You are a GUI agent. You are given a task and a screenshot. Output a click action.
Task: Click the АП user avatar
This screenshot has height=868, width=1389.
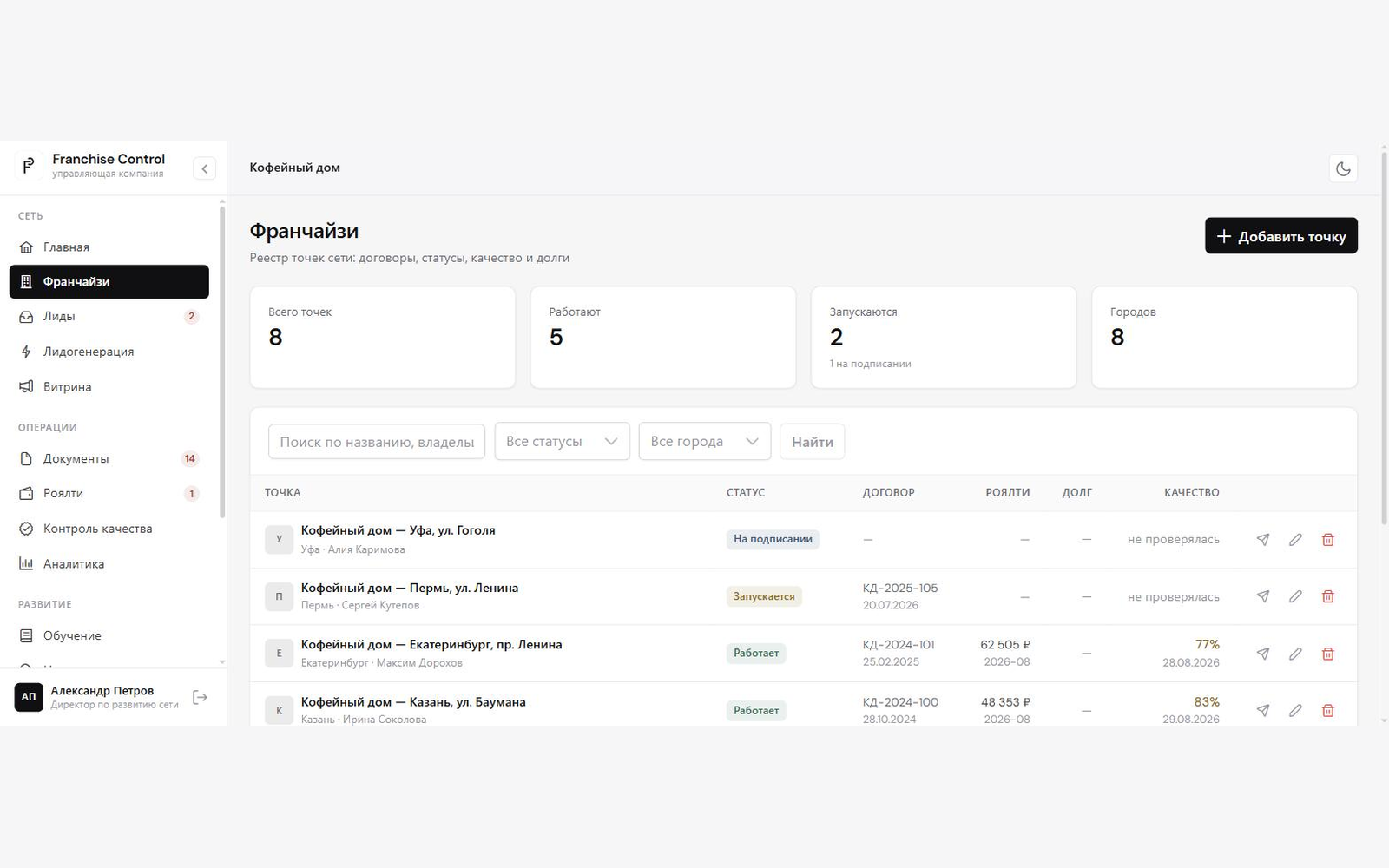29,697
